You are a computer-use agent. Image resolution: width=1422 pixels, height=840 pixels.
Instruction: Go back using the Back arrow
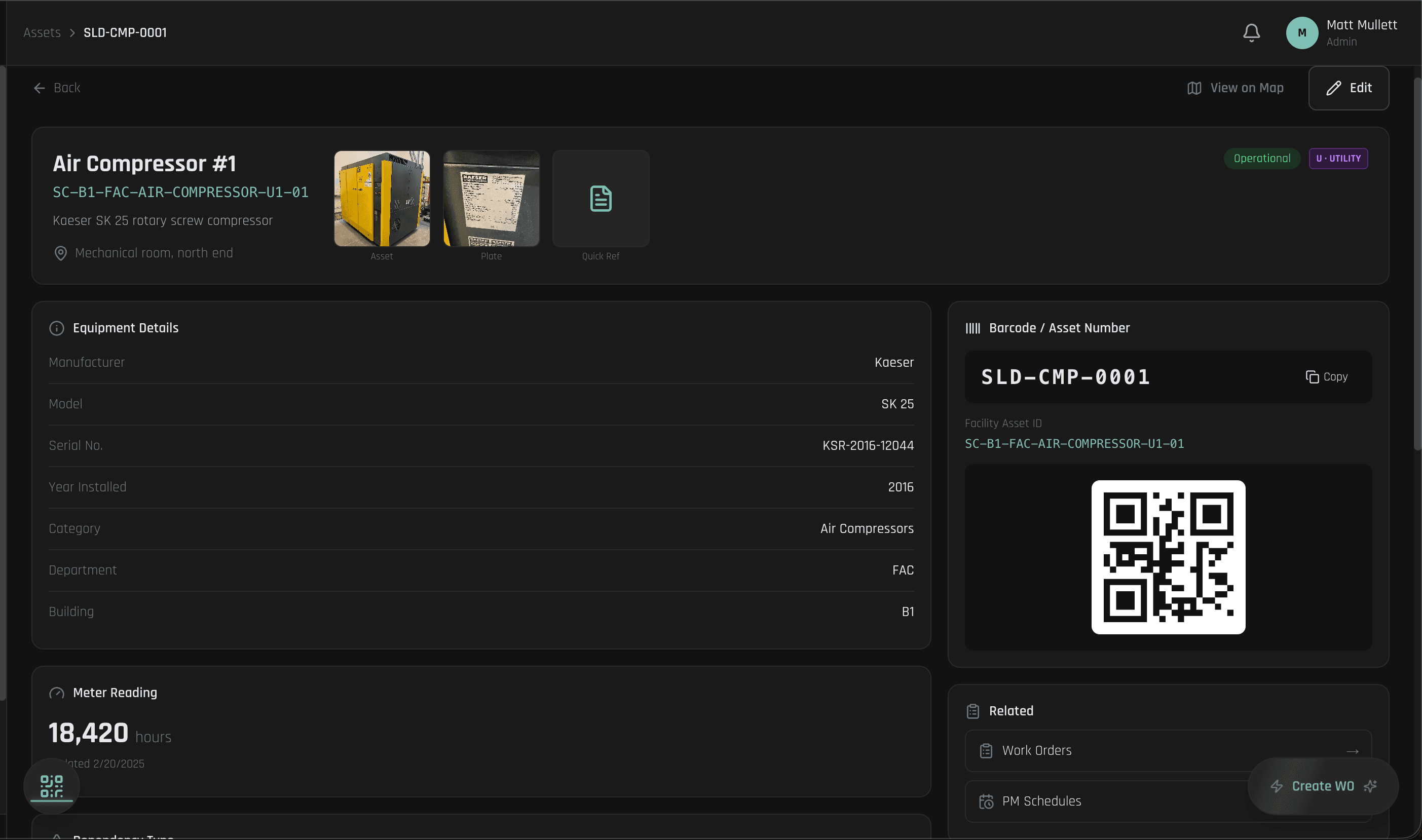click(57, 88)
